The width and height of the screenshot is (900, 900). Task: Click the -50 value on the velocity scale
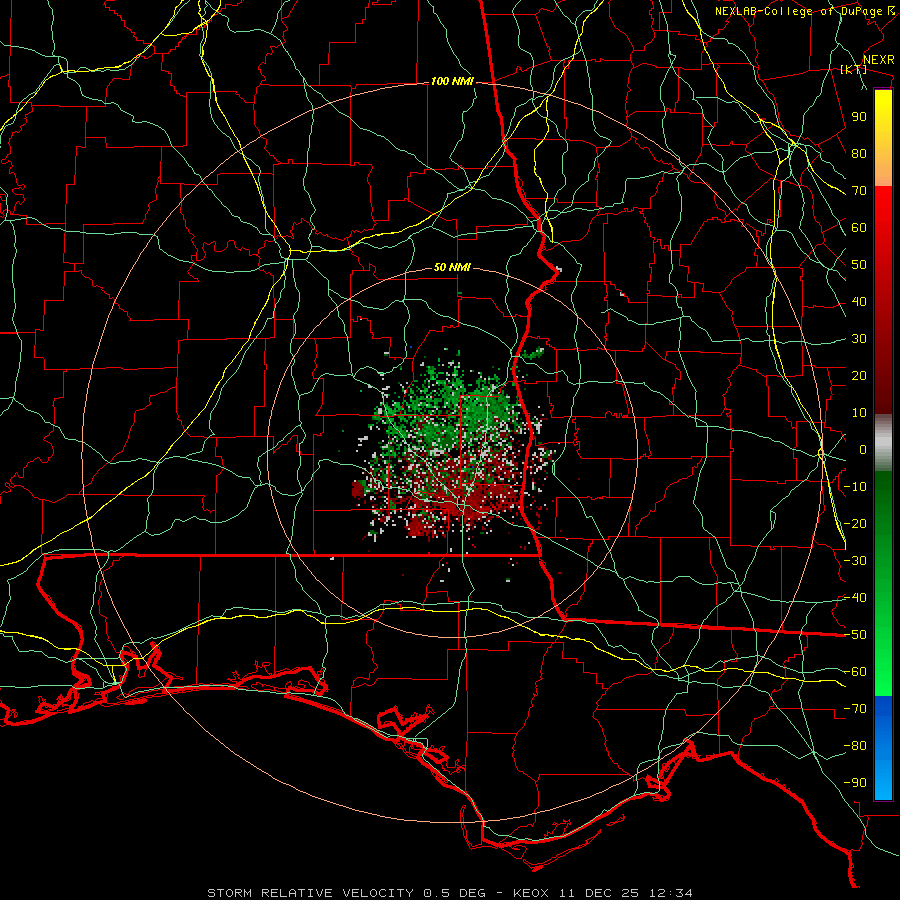point(855,635)
